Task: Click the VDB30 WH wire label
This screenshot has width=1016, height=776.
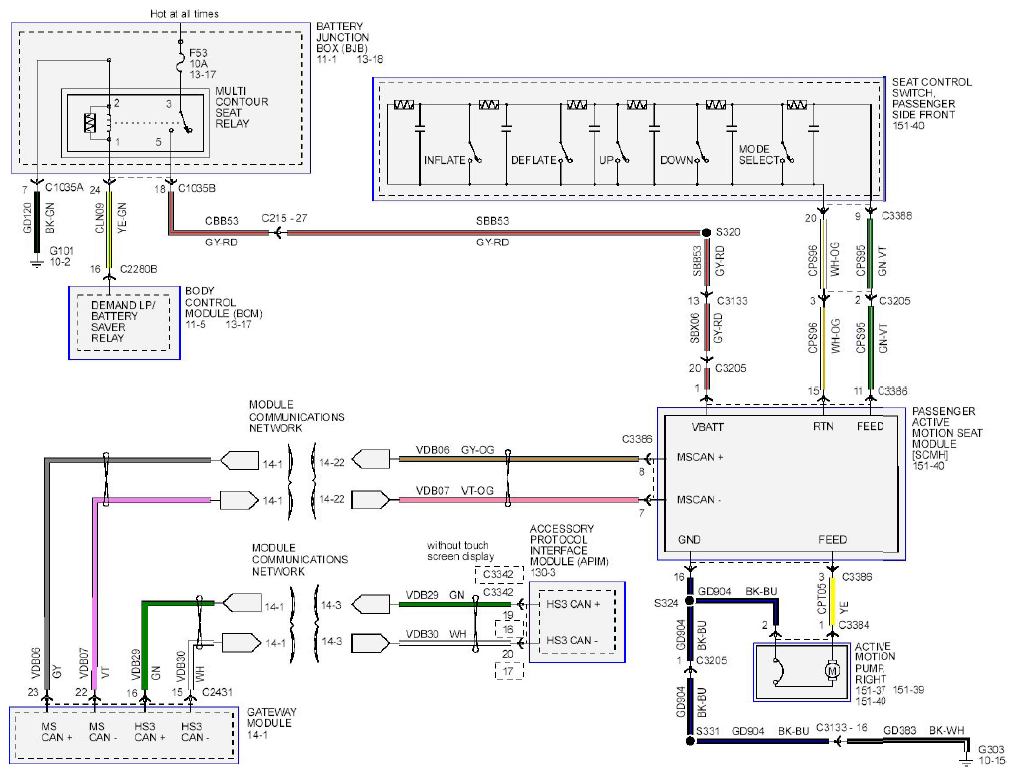Action: [435, 634]
